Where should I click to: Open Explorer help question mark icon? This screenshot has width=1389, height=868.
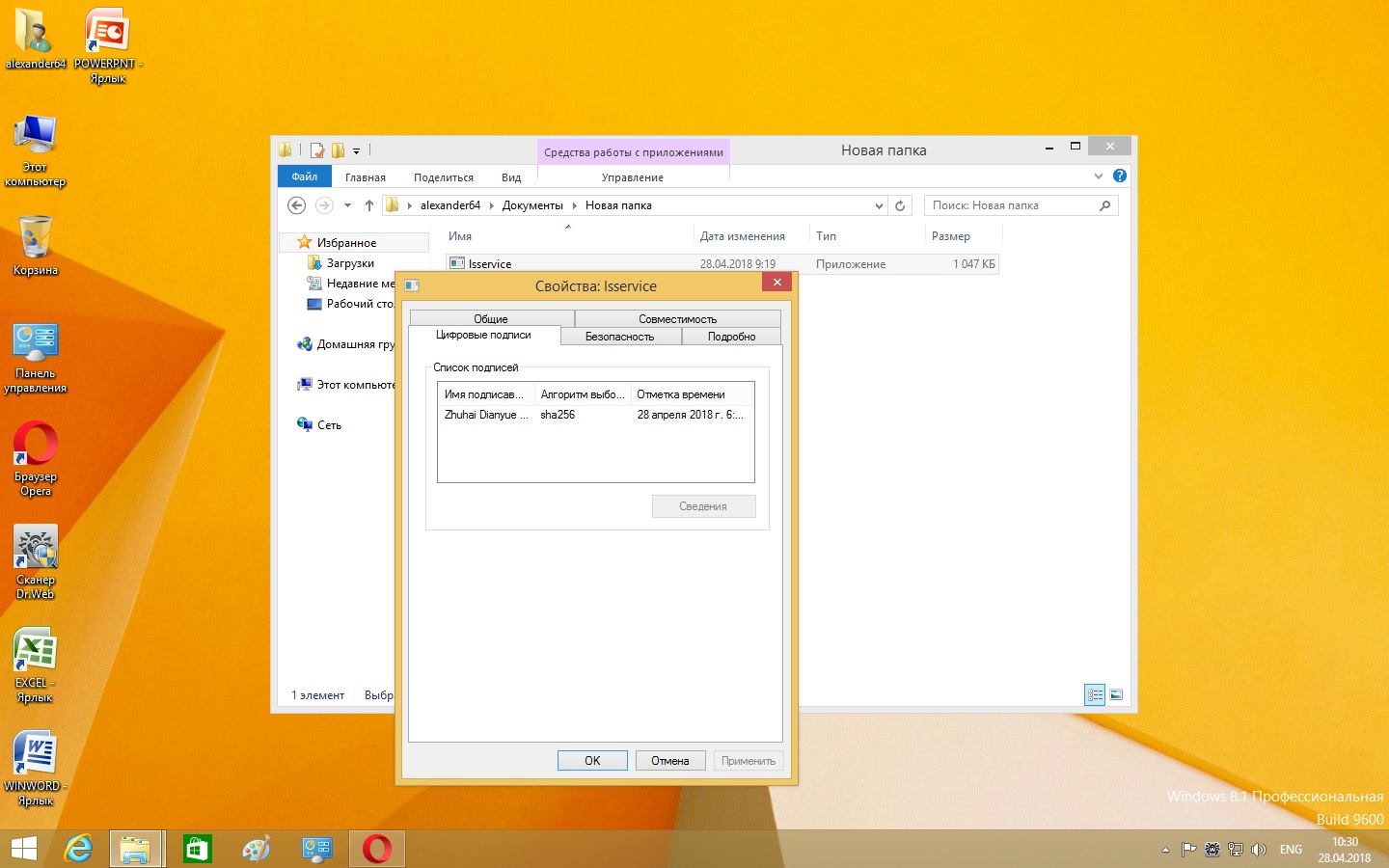pos(1119,176)
